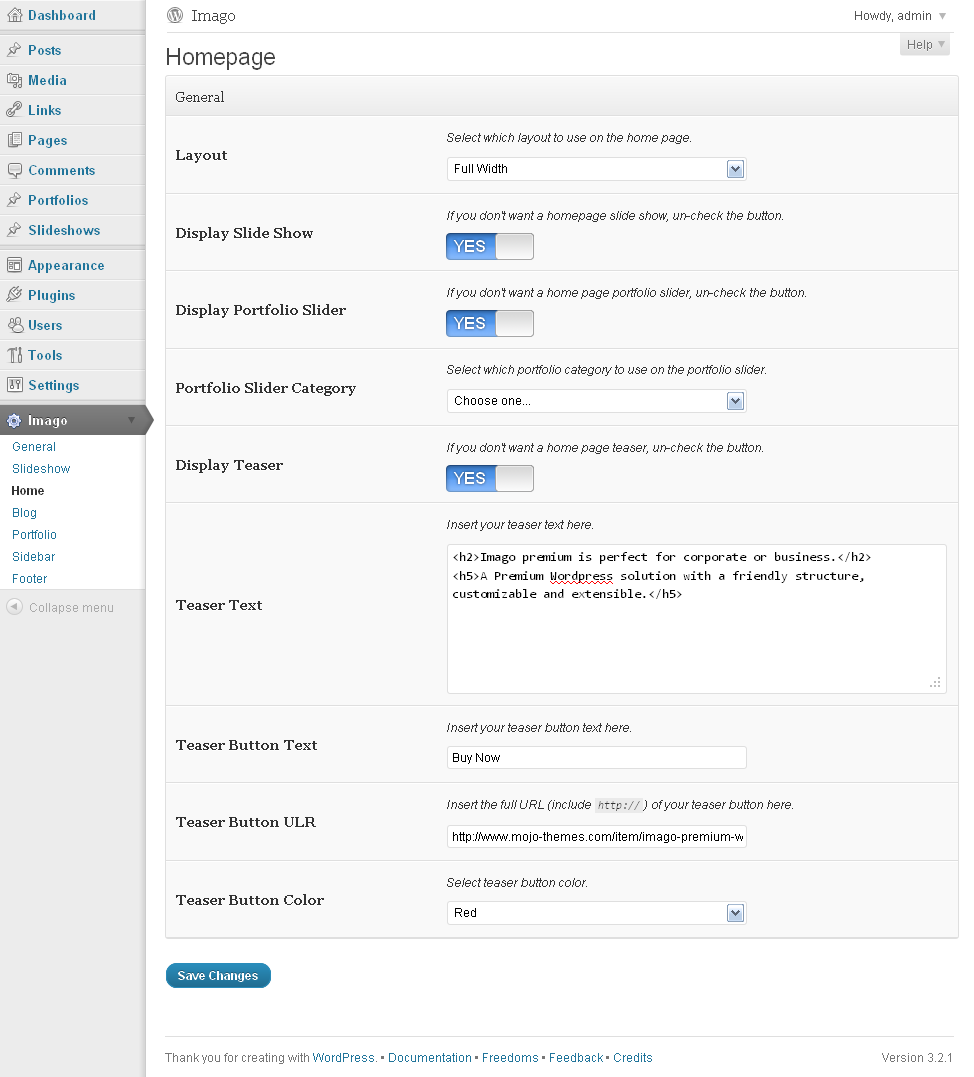The width and height of the screenshot is (974, 1077).
Task: Click the Save Changes button
Action: 218,975
